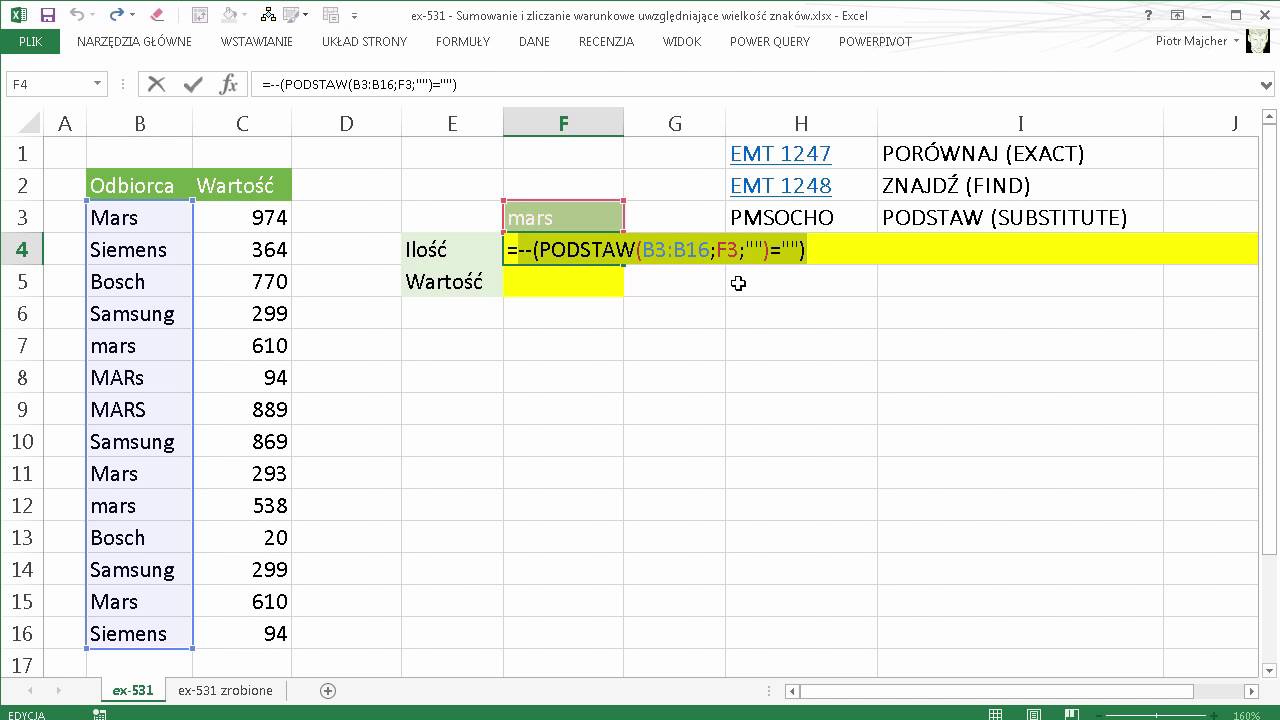Image resolution: width=1280 pixels, height=720 pixels.
Task: Open Excel Help question mark icon
Action: [1149, 15]
